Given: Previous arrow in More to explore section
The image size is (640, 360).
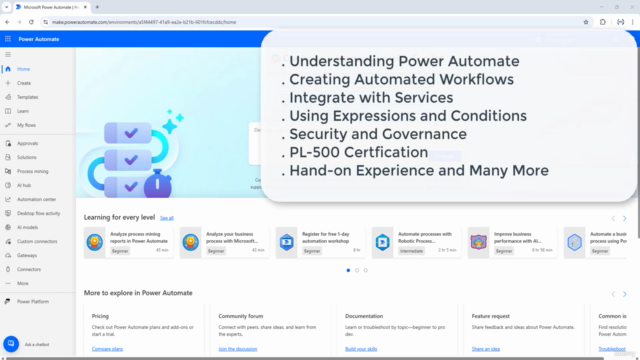Looking at the screenshot, I should click(613, 294).
